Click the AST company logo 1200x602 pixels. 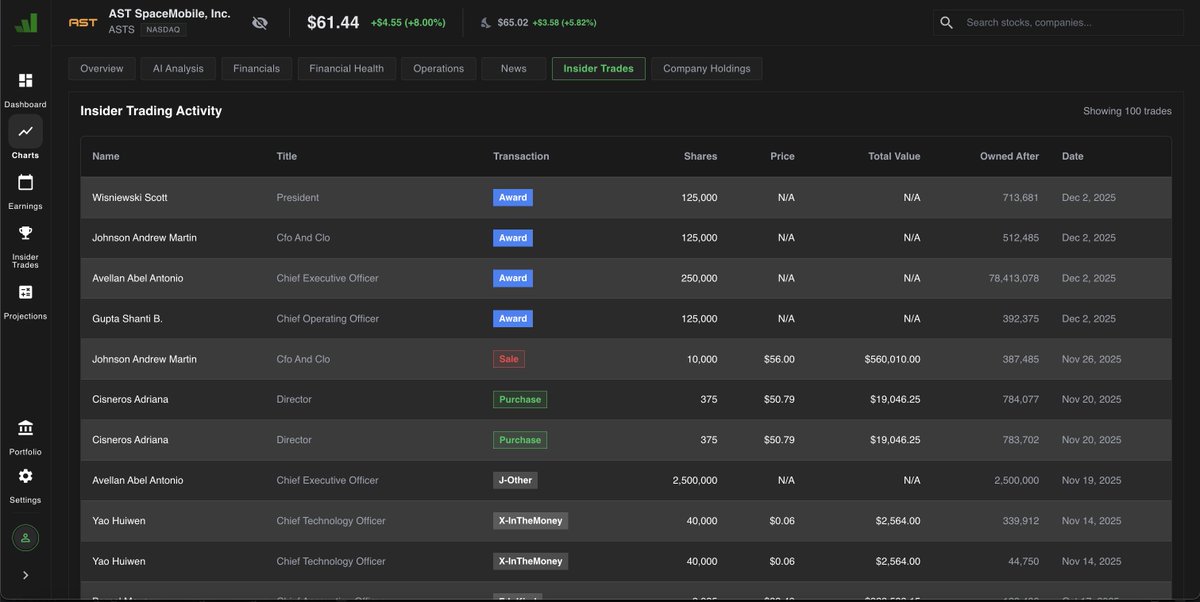tap(83, 22)
